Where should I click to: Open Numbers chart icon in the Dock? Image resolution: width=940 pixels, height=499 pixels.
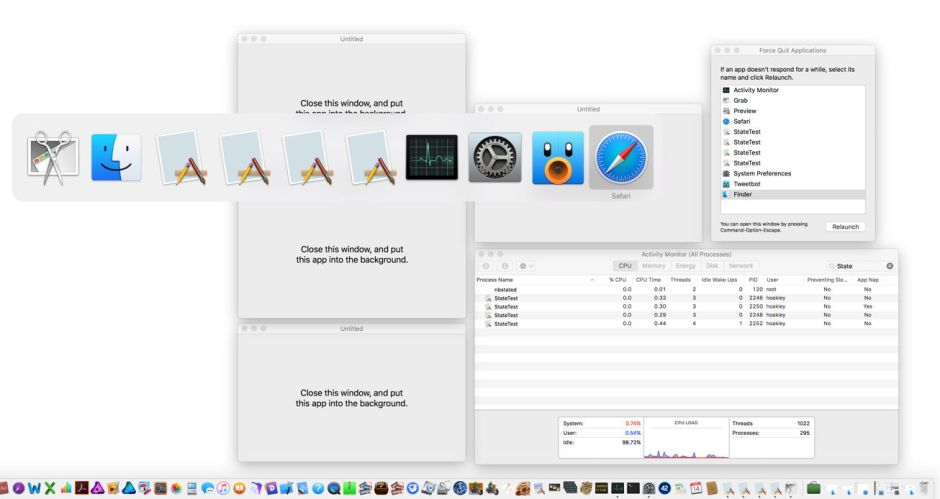(66, 488)
